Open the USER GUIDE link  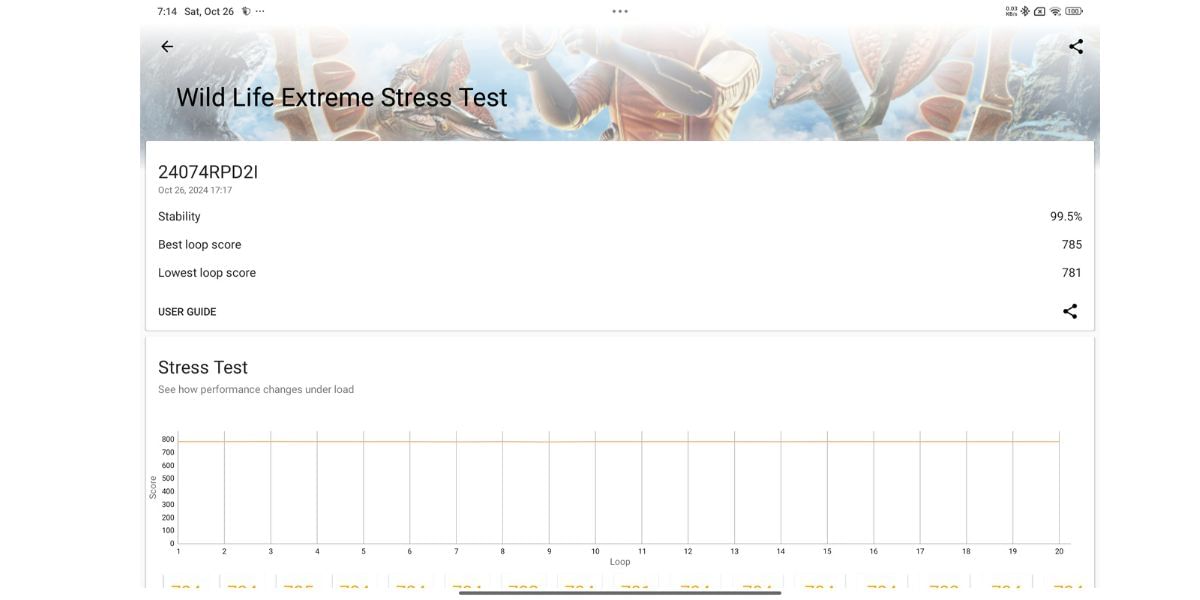click(187, 312)
